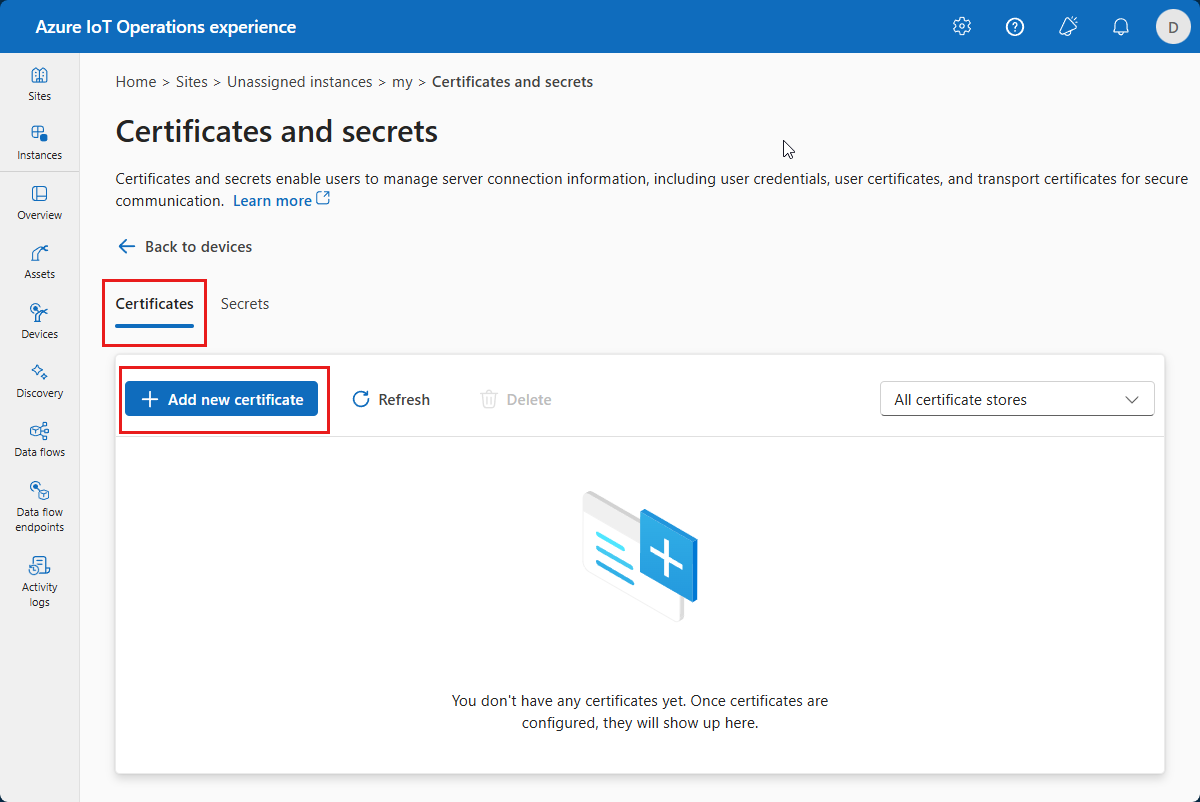
Task: Navigate to Assets in the sidebar
Action: tap(39, 261)
